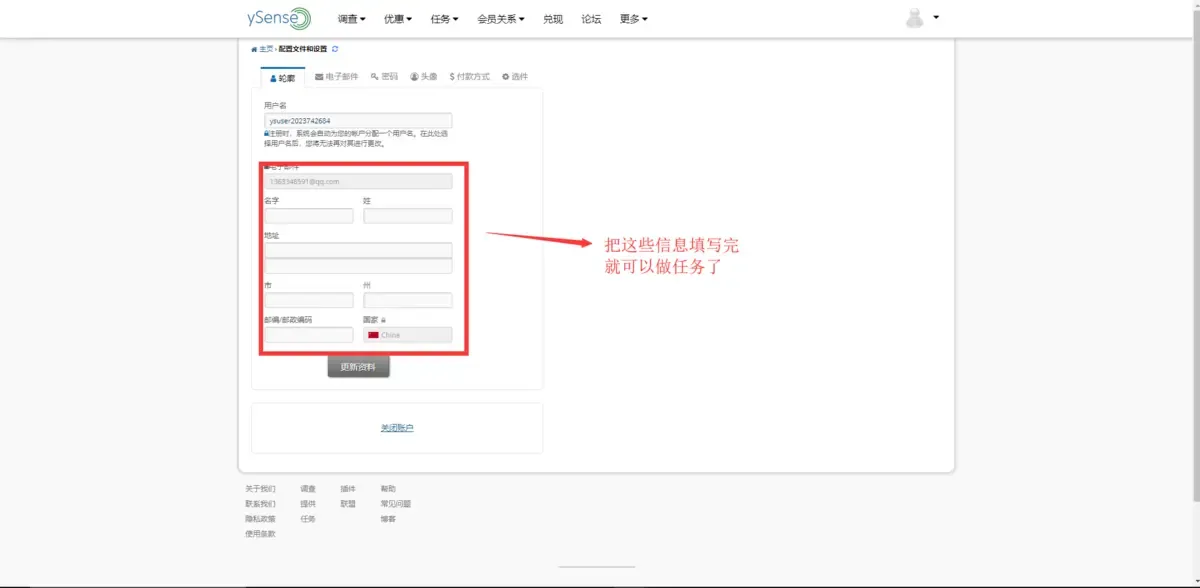The image size is (1200, 588).
Task: Expand the 会员关系 dropdown menu
Action: pyautogui.click(x=501, y=19)
